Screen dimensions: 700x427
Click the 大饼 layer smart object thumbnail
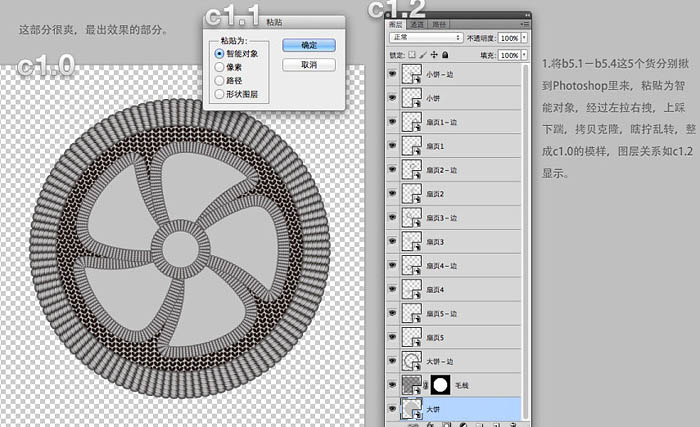(x=411, y=408)
